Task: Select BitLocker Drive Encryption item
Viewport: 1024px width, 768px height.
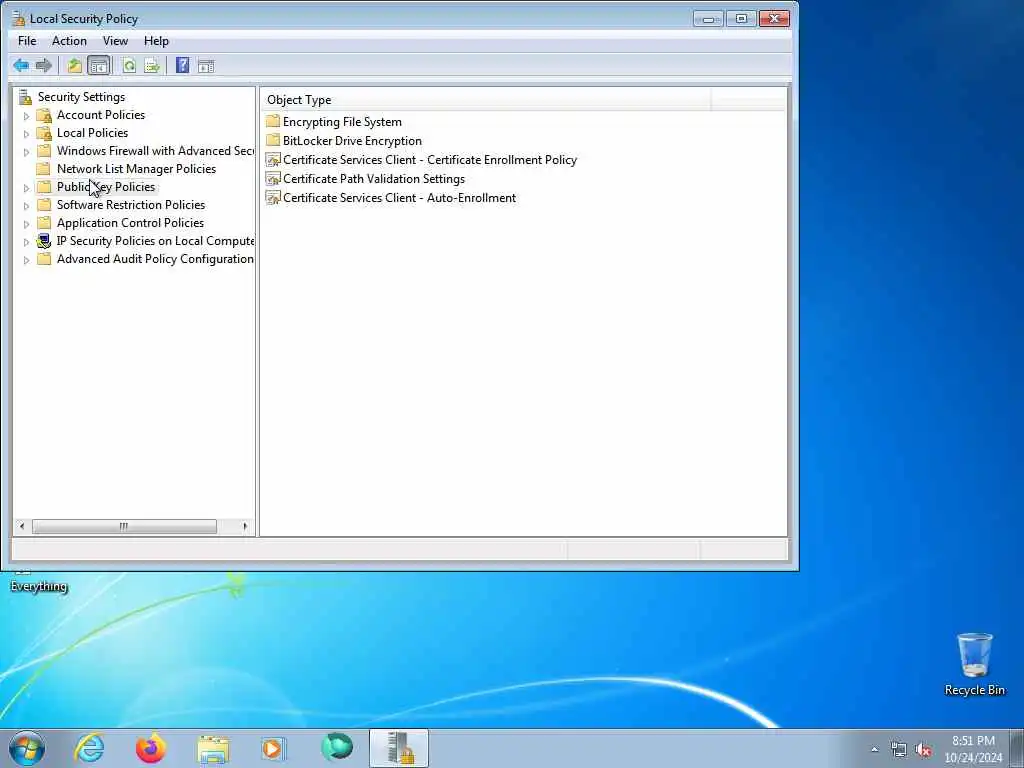Action: (352, 141)
